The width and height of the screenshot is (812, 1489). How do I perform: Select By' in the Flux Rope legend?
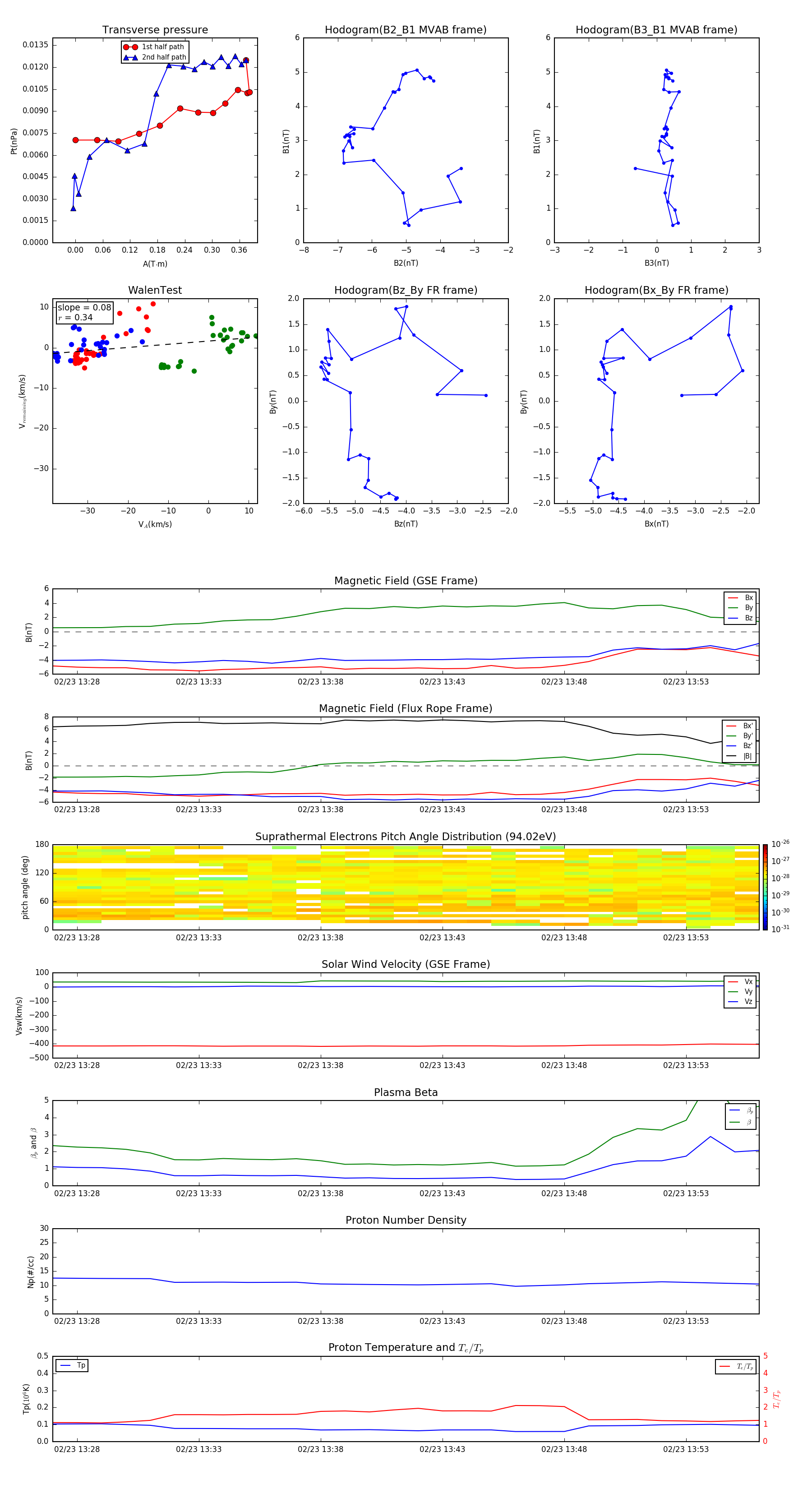click(740, 736)
